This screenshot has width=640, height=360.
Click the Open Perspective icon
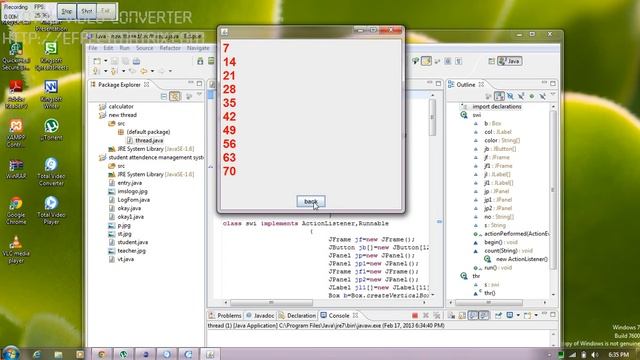(x=491, y=61)
